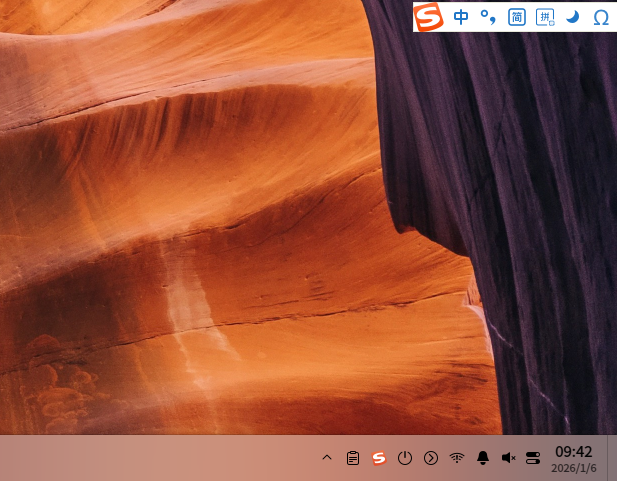Click the show-desktop strip at the taskbar edge

click(x=612, y=458)
